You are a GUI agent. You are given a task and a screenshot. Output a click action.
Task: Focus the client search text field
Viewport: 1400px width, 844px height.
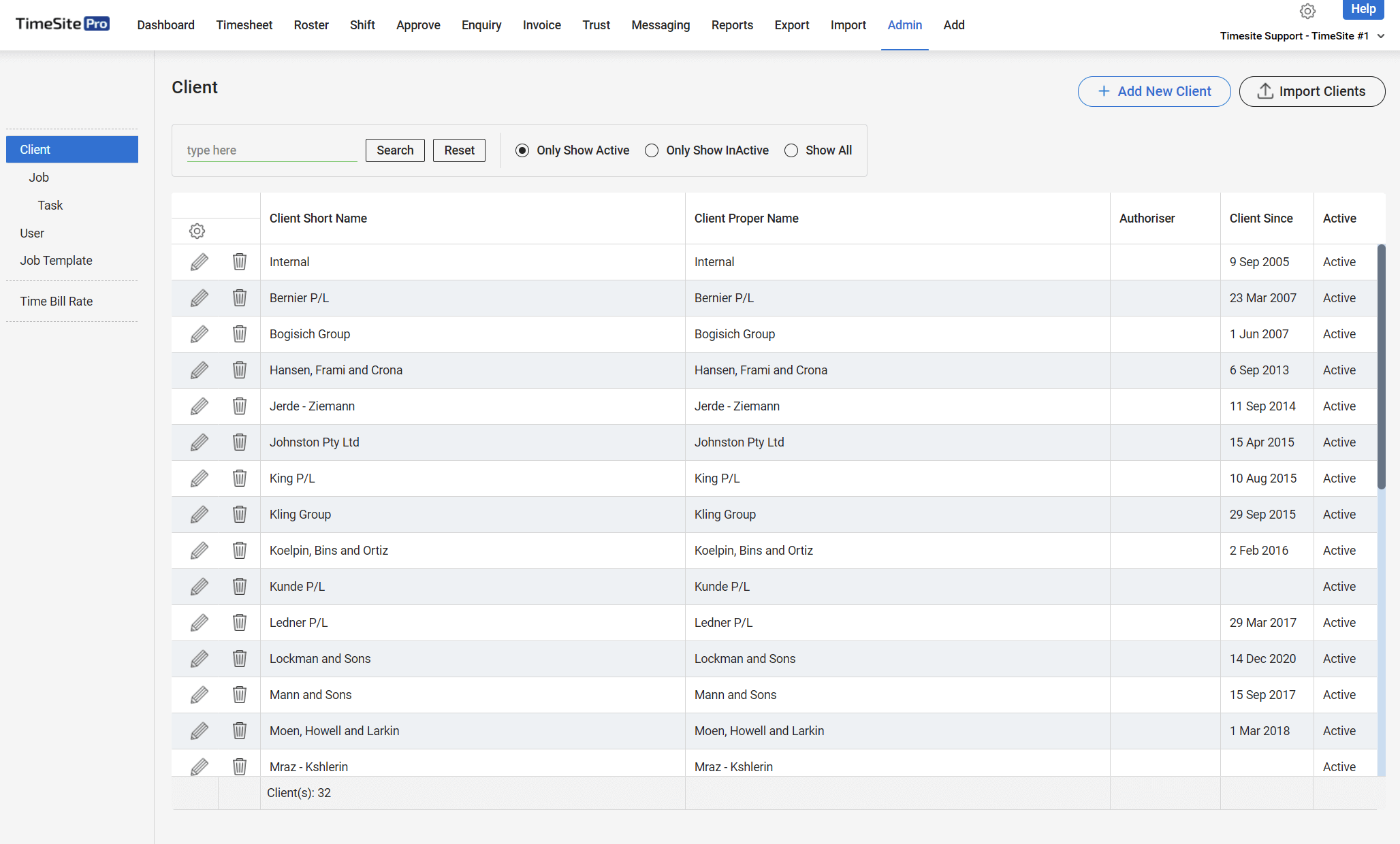pyautogui.click(x=272, y=150)
